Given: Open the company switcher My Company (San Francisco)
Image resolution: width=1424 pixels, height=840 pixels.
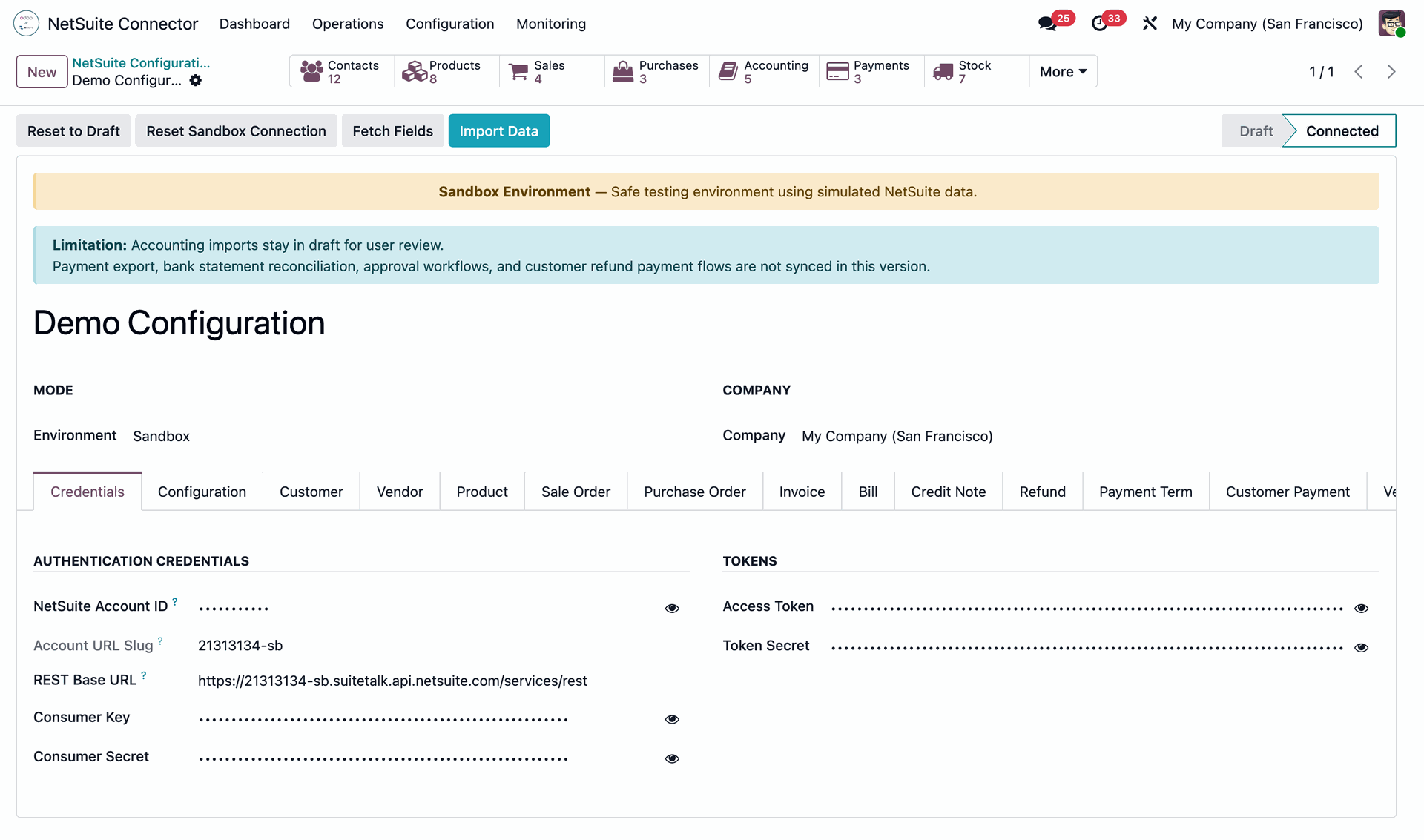Looking at the screenshot, I should [1267, 24].
